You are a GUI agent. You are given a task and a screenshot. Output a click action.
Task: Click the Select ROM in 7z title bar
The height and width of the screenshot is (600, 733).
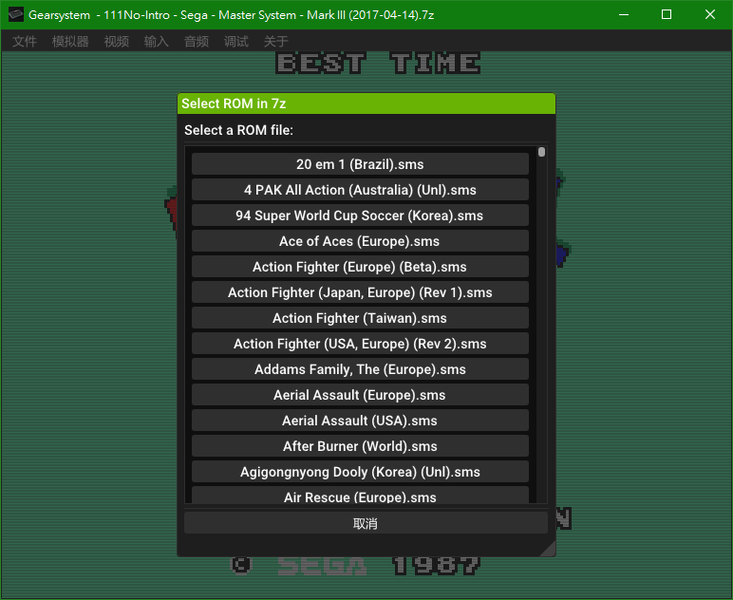click(366, 103)
